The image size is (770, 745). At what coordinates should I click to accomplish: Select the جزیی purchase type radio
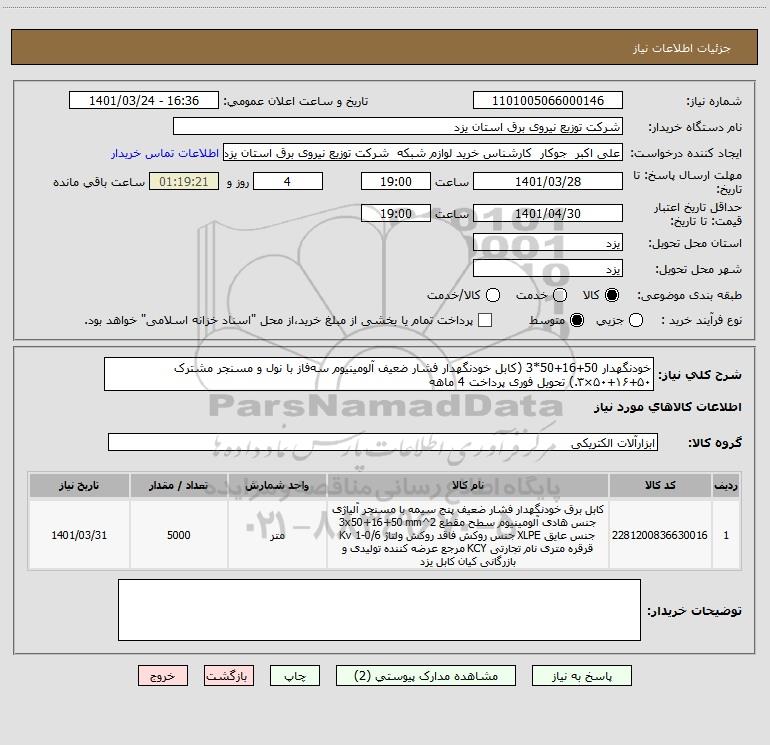point(635,320)
